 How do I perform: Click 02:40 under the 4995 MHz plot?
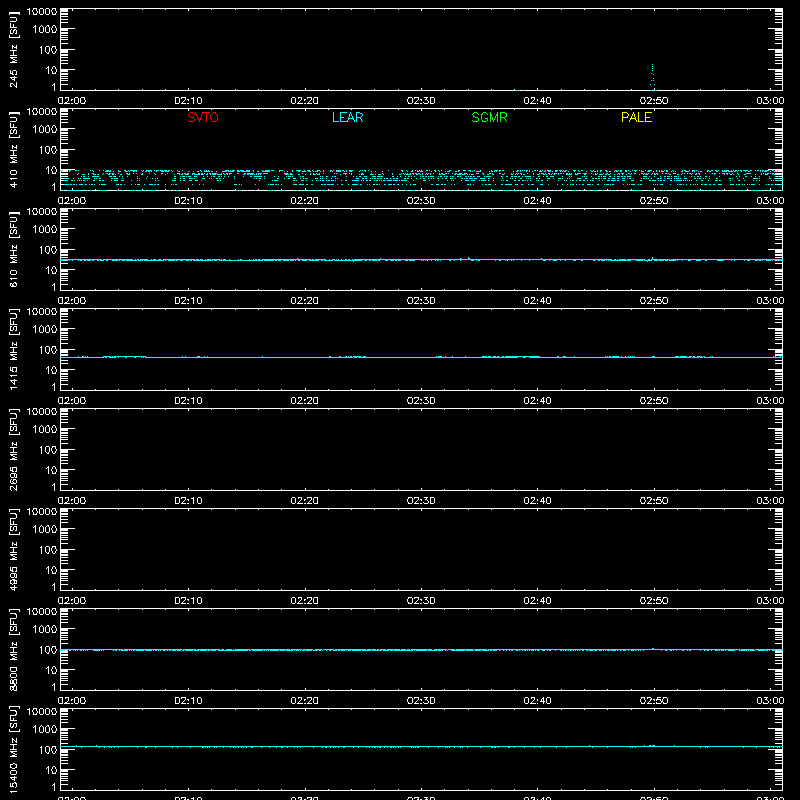pos(537,601)
